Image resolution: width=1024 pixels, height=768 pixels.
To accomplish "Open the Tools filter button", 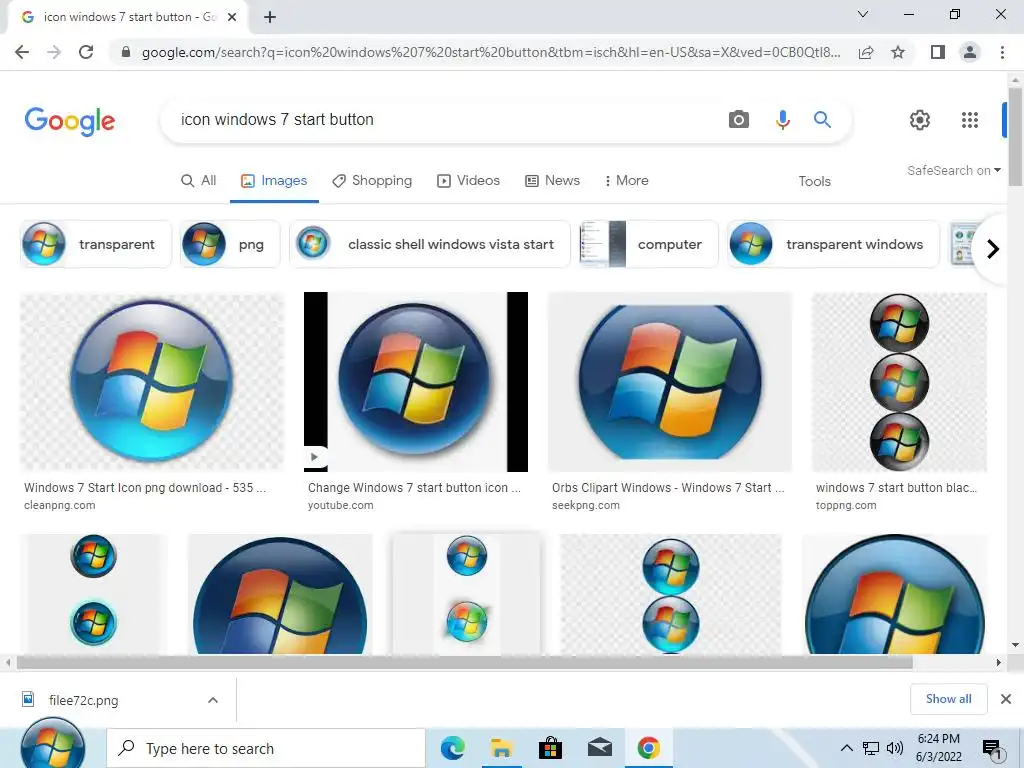I will pyautogui.click(x=814, y=181).
